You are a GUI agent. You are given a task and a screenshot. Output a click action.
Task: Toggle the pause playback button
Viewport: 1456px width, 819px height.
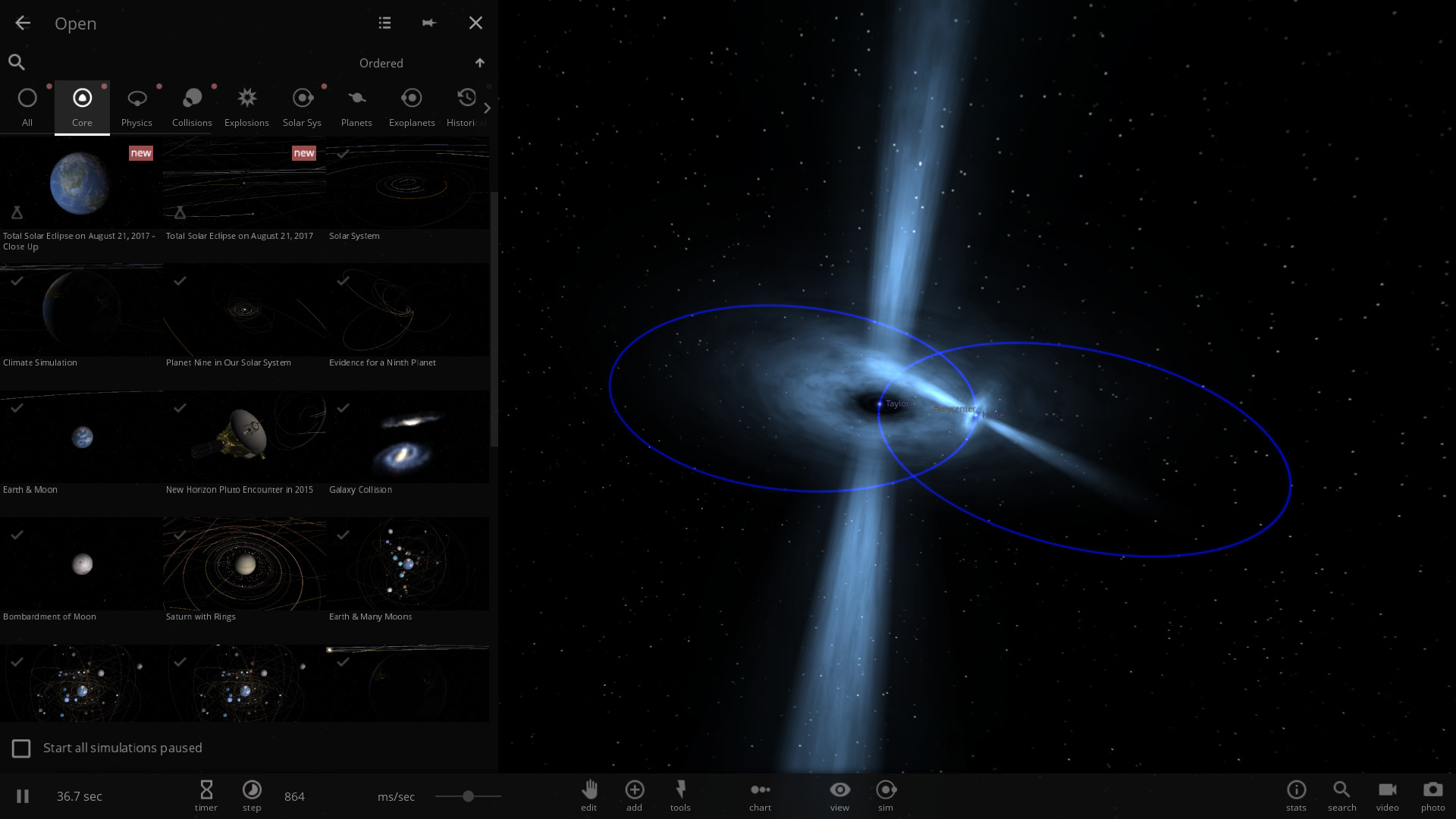(22, 795)
